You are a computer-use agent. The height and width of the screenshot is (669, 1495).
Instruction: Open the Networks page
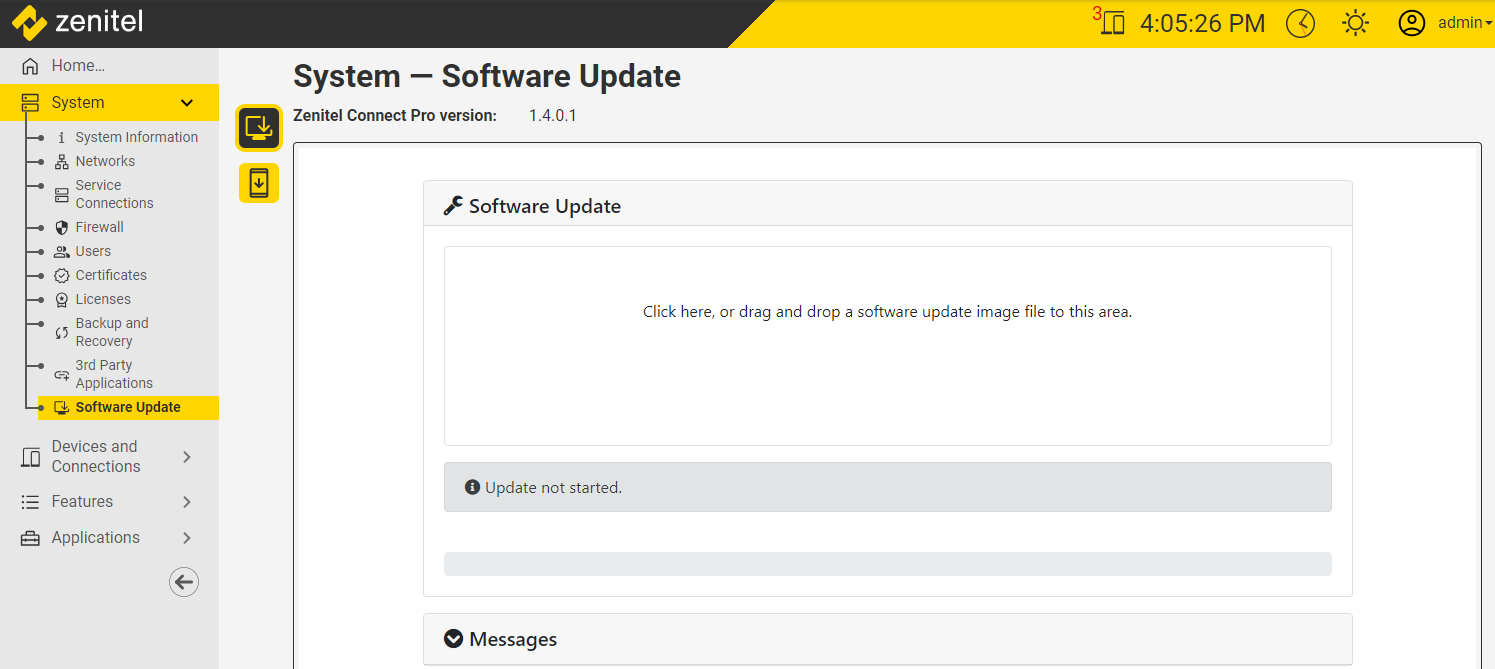105,161
